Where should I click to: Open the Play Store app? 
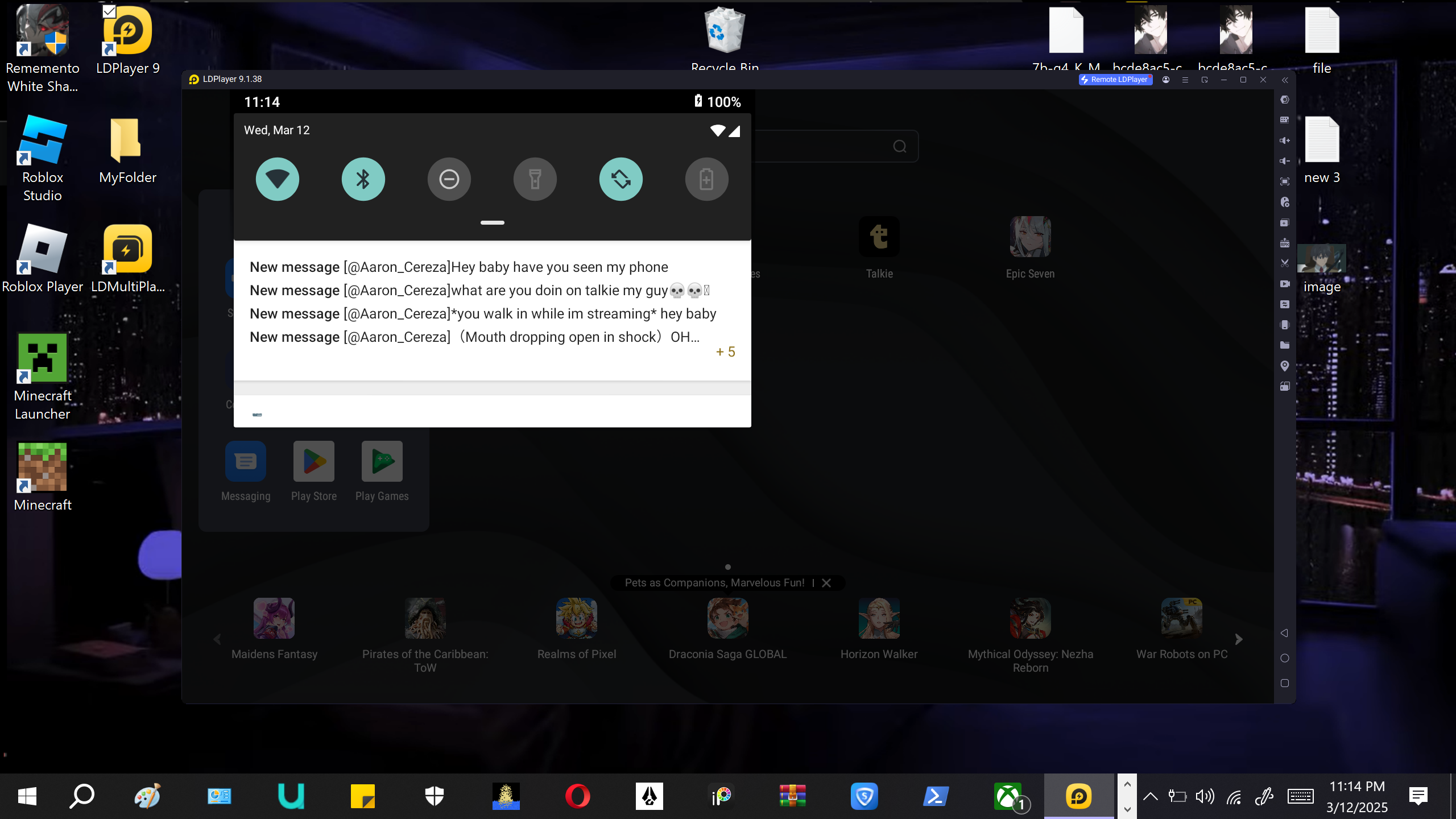click(x=314, y=471)
